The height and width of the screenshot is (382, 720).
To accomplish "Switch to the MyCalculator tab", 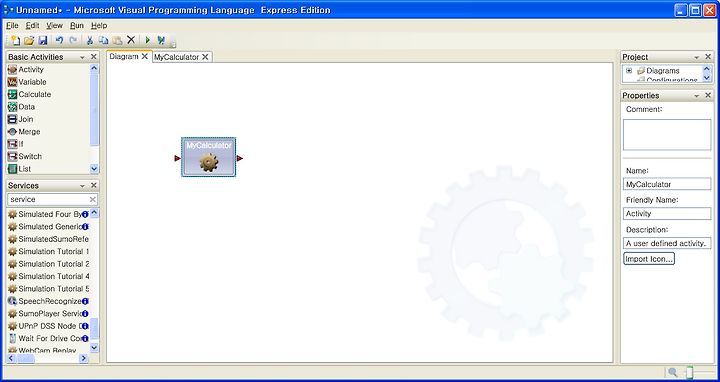I will [177, 57].
